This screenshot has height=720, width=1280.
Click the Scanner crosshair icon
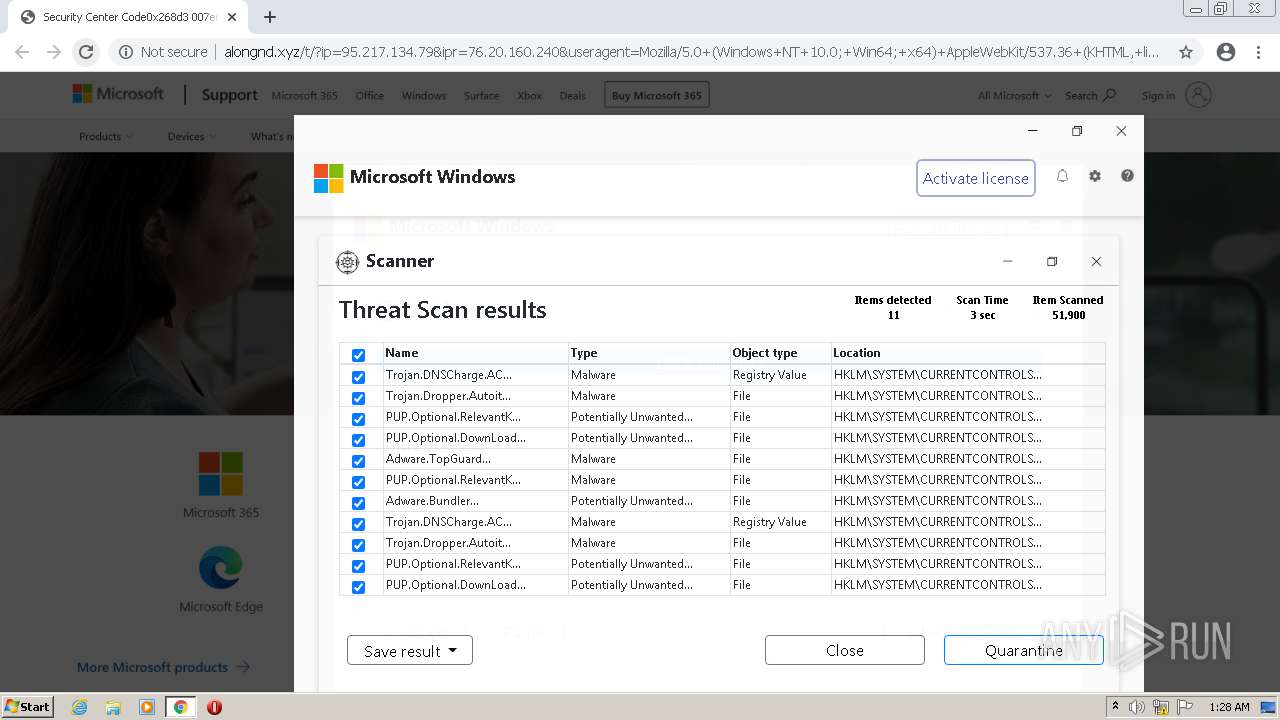(347, 262)
